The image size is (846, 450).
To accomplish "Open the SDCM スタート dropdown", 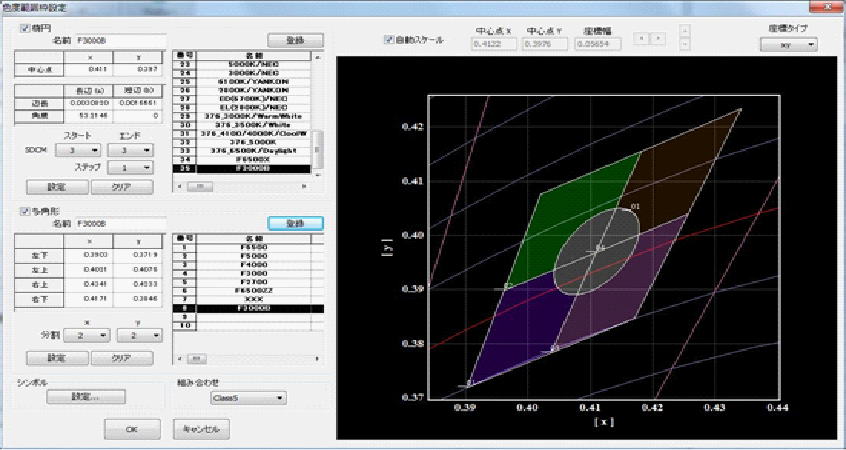I will pyautogui.click(x=78, y=150).
